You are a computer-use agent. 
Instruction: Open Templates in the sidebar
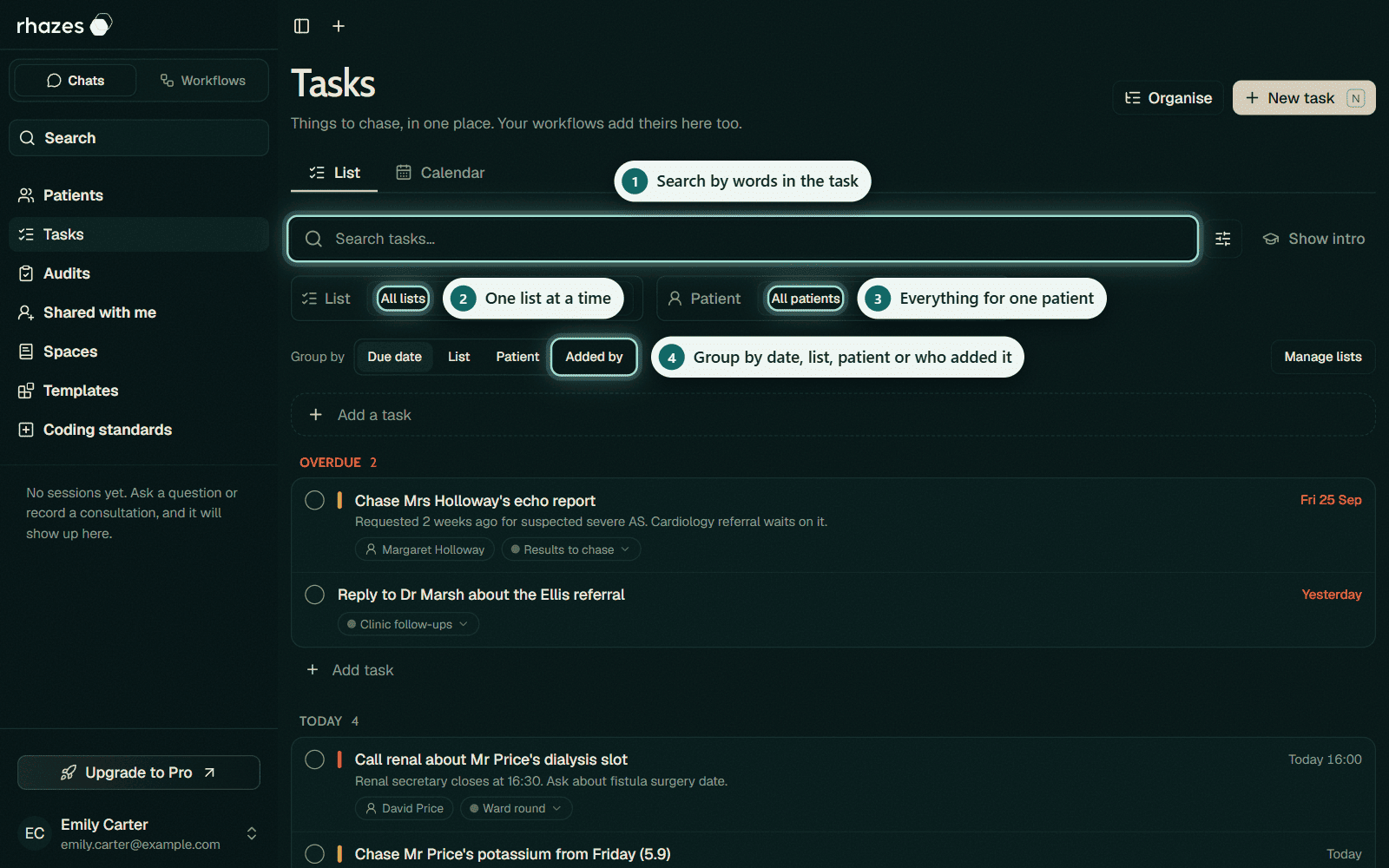coord(139,391)
